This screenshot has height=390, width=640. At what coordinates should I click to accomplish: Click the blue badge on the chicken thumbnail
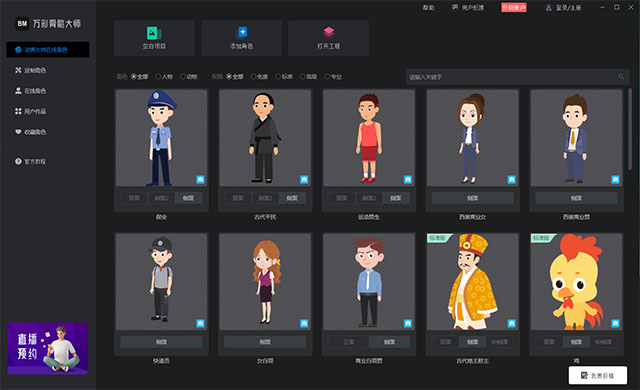[x=615, y=324]
